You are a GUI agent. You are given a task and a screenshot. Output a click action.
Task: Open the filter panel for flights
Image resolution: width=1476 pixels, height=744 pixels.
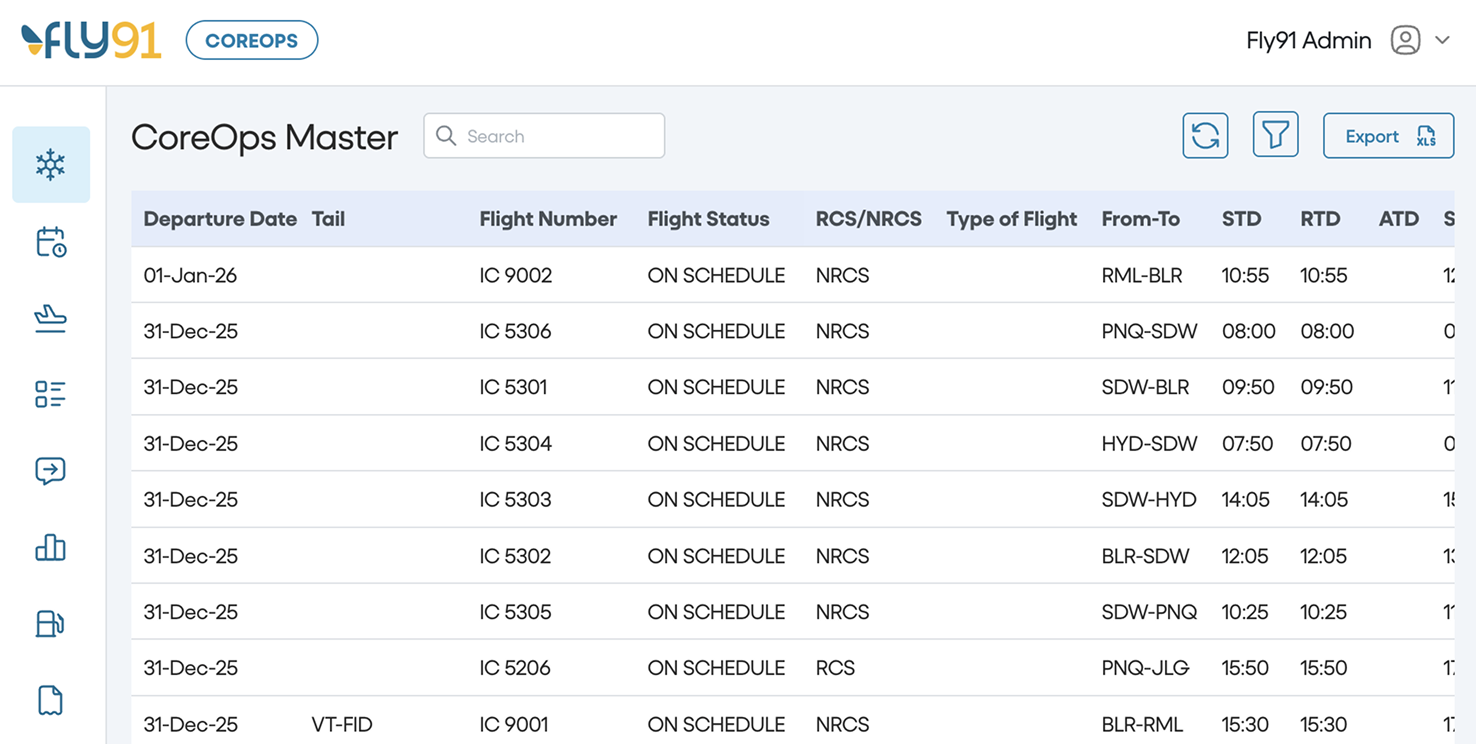click(1275, 135)
